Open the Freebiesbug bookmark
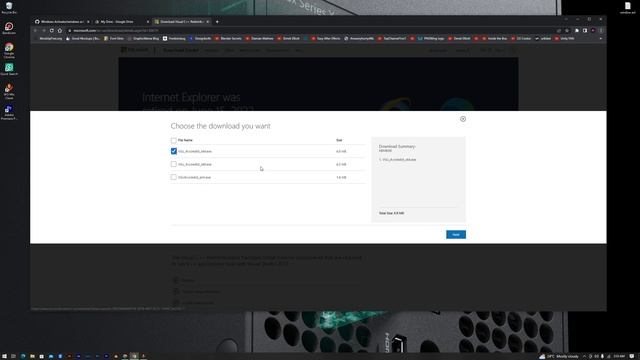Screen dimensions: 640x360 click(x=174, y=38)
